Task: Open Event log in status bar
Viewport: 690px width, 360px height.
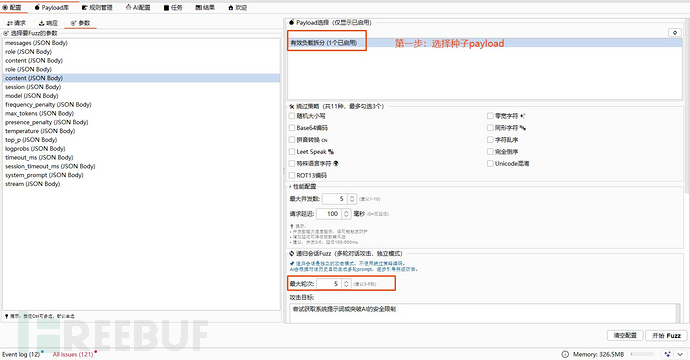Action: pyautogui.click(x=21, y=354)
